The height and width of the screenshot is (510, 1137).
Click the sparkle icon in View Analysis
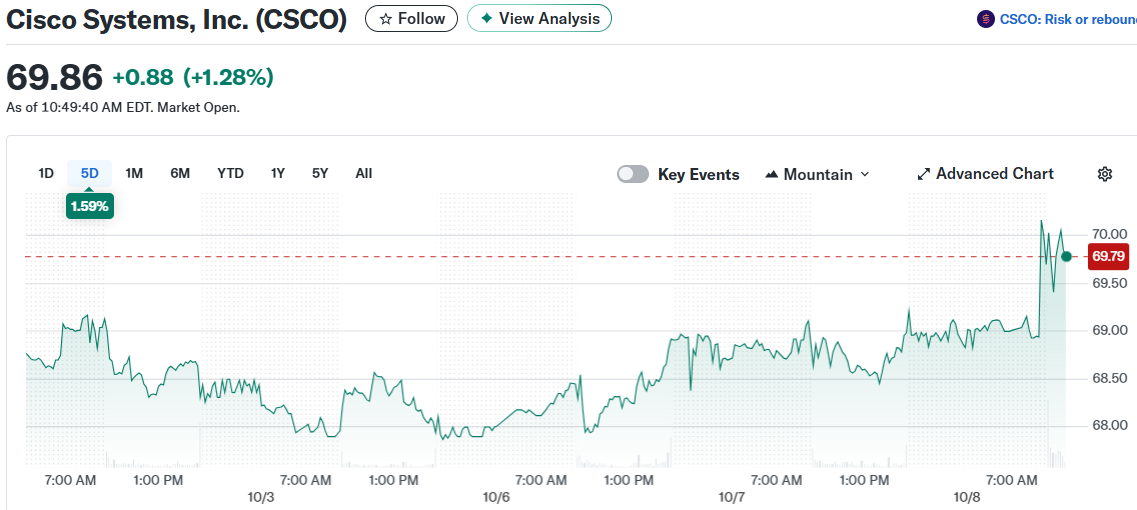pyautogui.click(x=486, y=19)
